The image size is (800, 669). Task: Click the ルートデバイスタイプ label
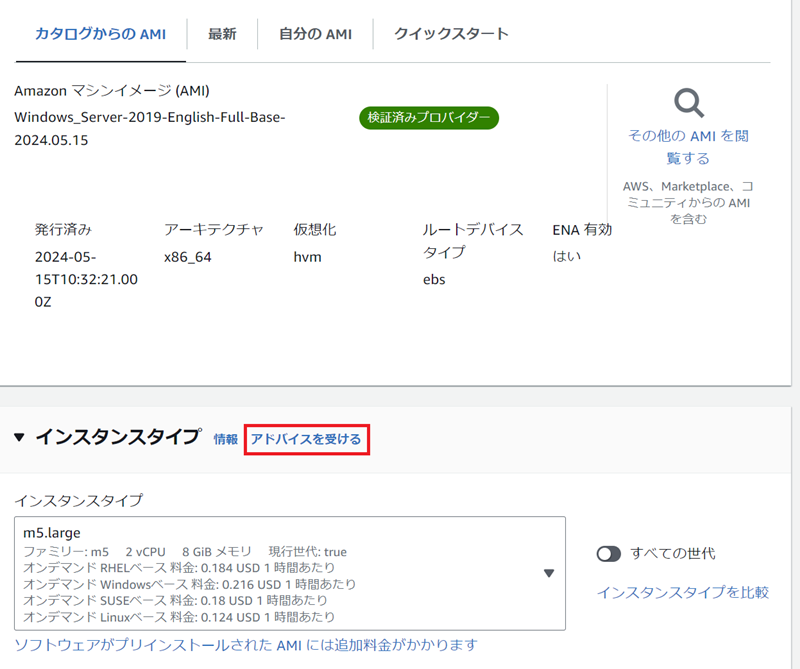pos(473,241)
